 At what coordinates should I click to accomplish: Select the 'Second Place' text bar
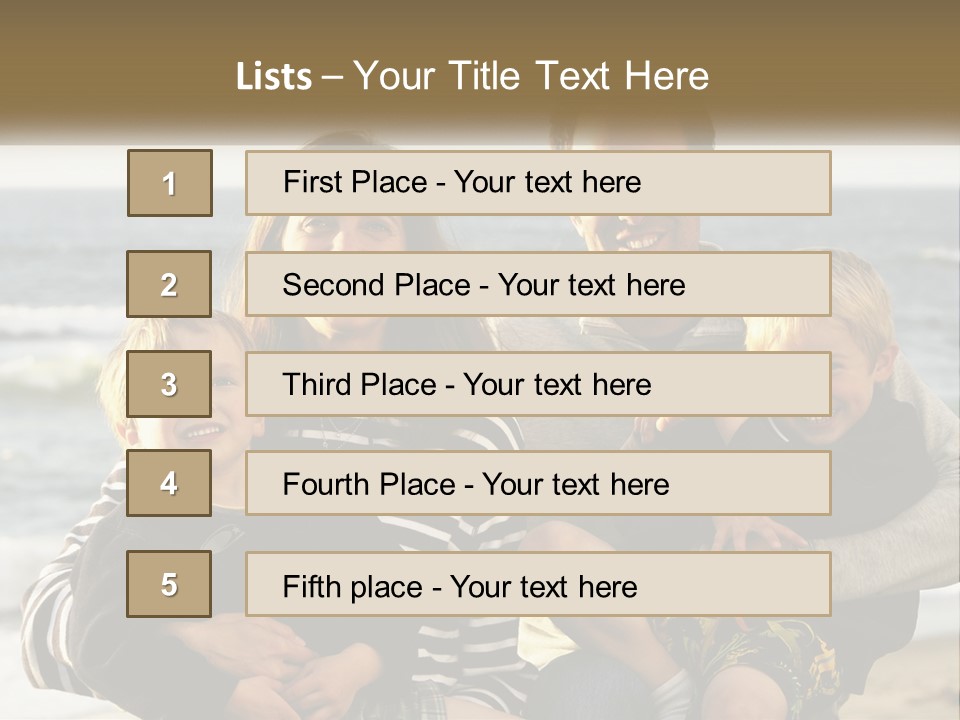click(538, 284)
